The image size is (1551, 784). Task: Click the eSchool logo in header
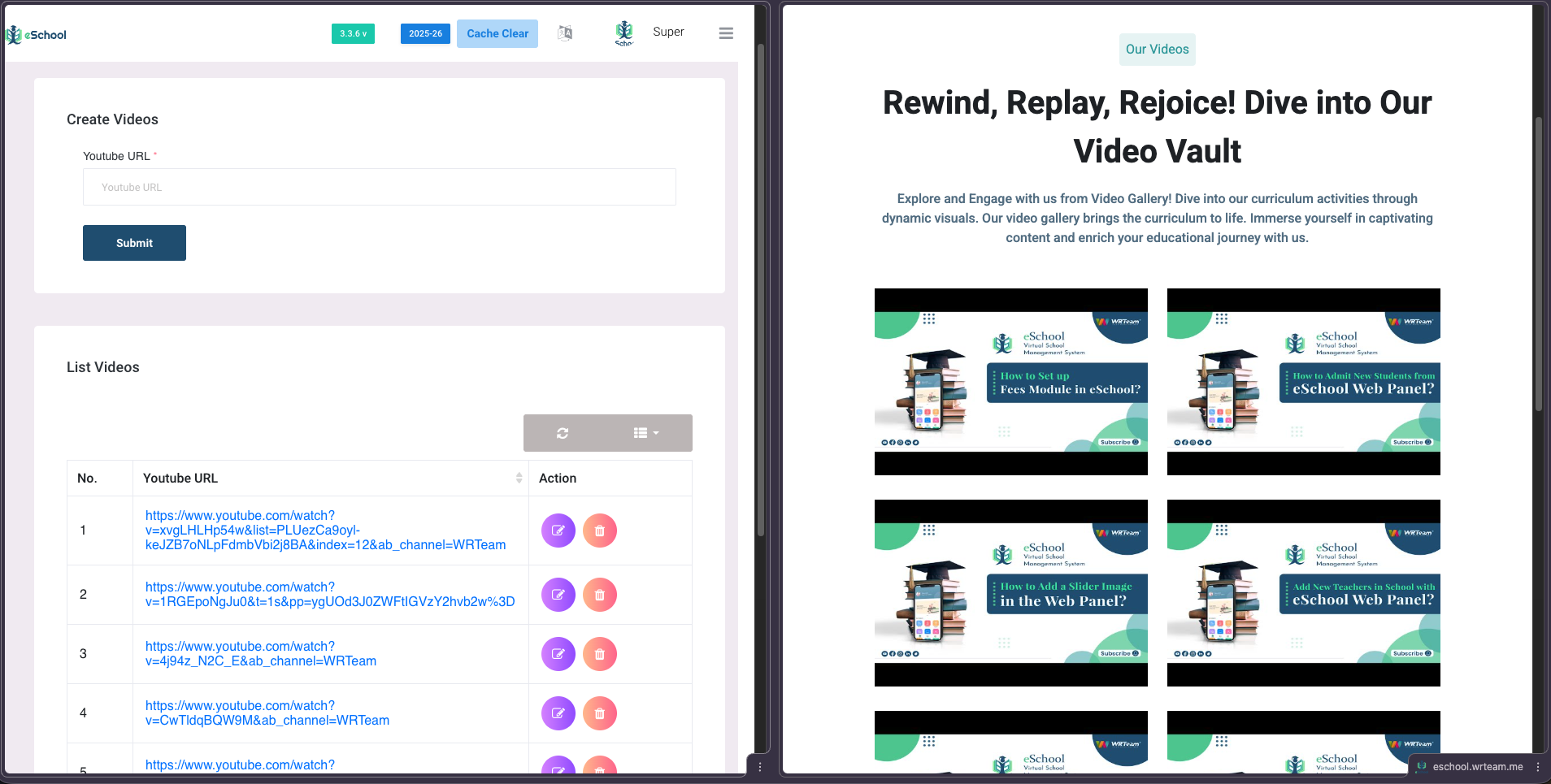tap(37, 35)
